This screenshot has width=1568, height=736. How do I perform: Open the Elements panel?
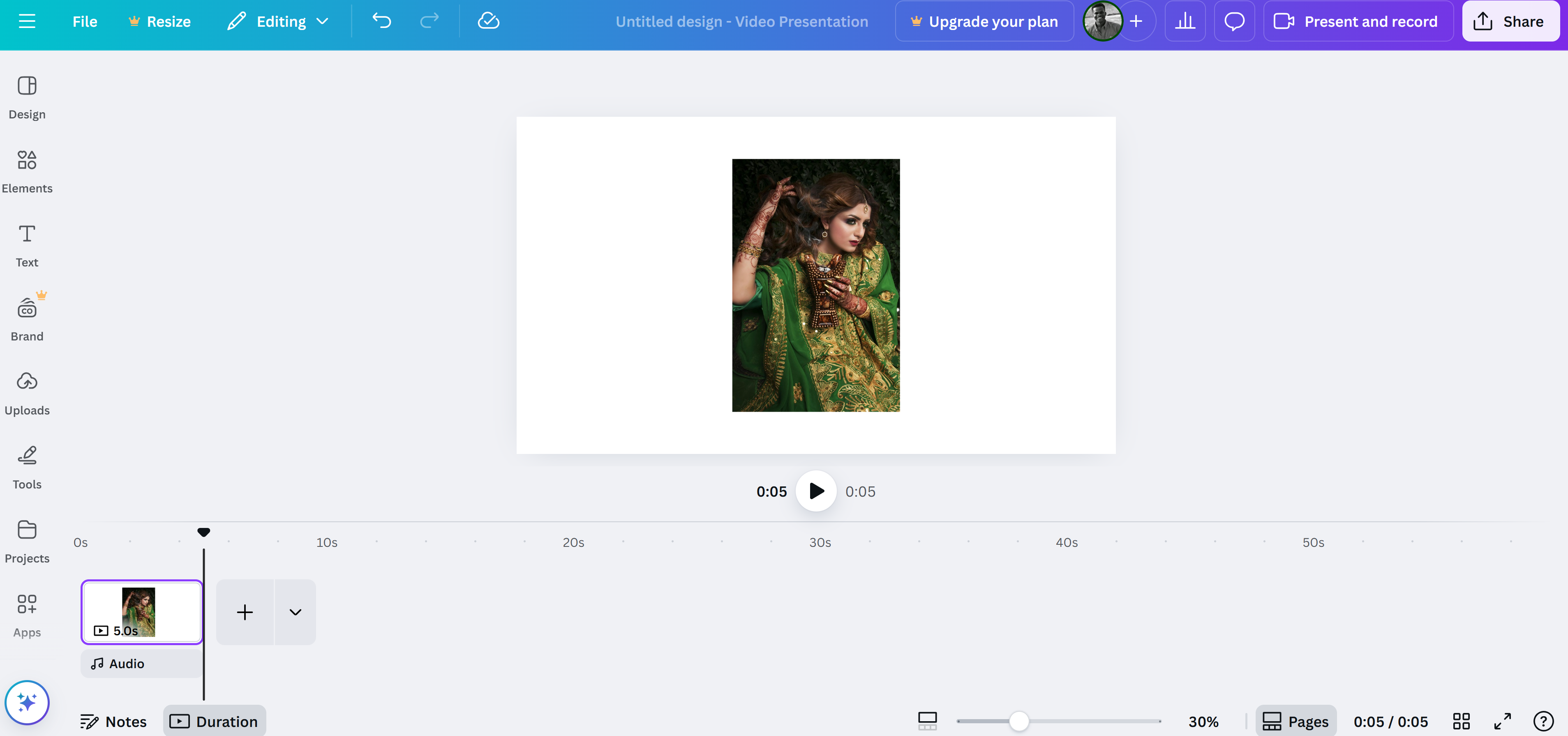pos(27,171)
